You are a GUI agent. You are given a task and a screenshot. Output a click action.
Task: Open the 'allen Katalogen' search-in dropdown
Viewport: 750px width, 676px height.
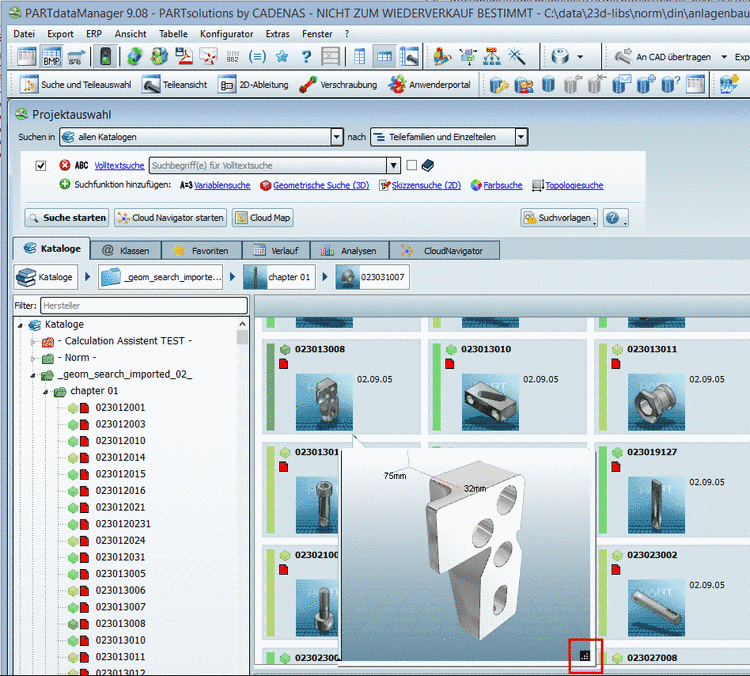pyautogui.click(x=336, y=137)
